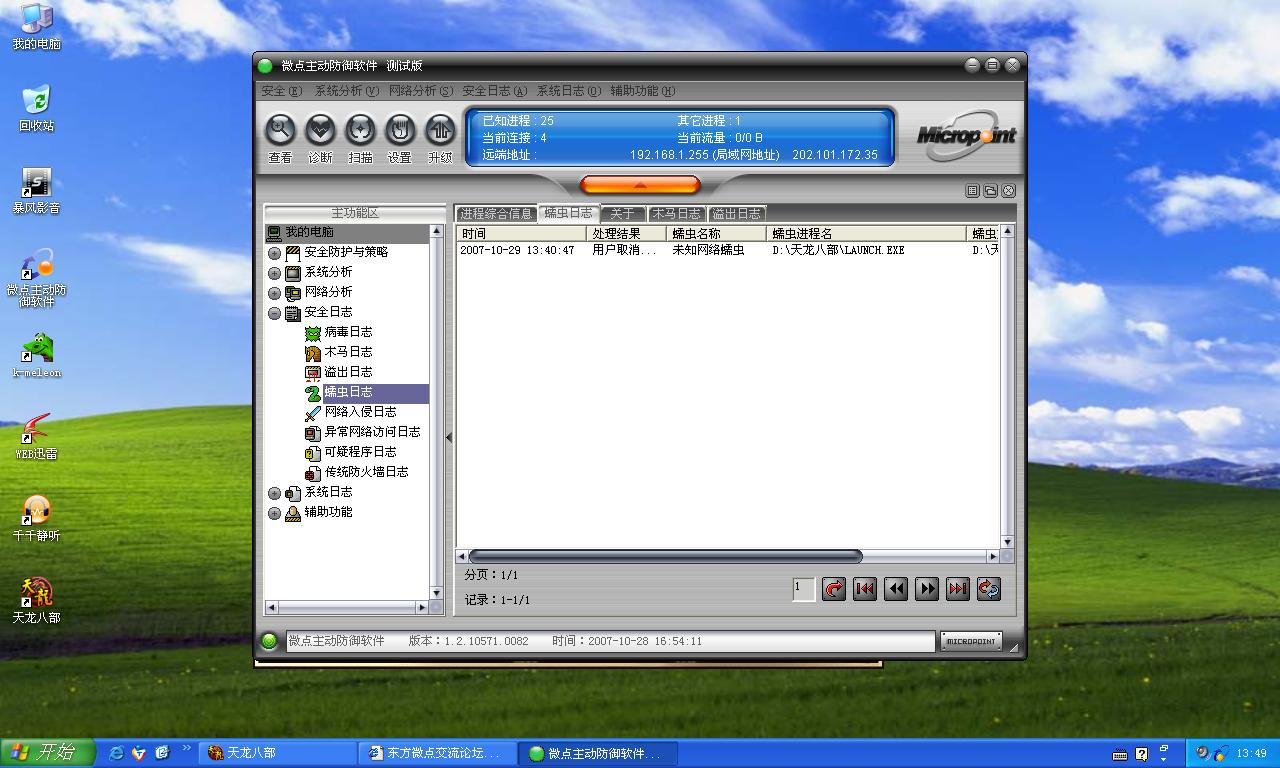This screenshot has height=768, width=1280.
Task: Expand the 辅助功能 tree node
Action: pos(275,513)
